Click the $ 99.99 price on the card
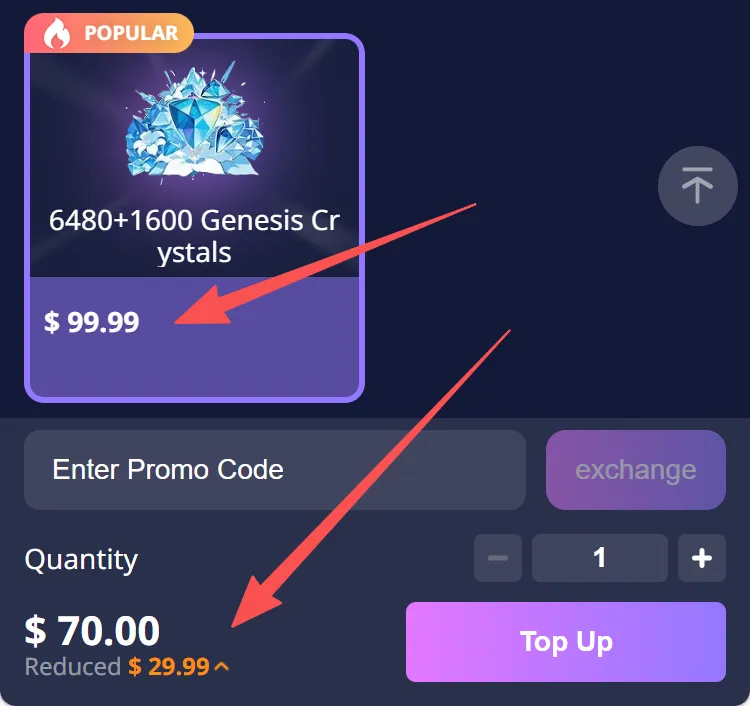 (91, 321)
